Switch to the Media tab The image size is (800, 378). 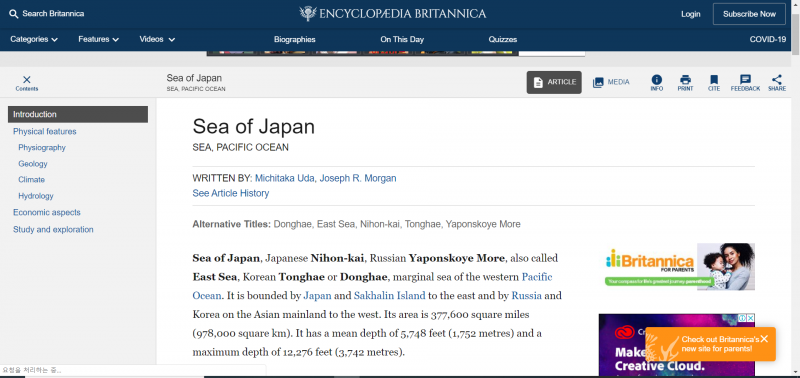pos(611,82)
